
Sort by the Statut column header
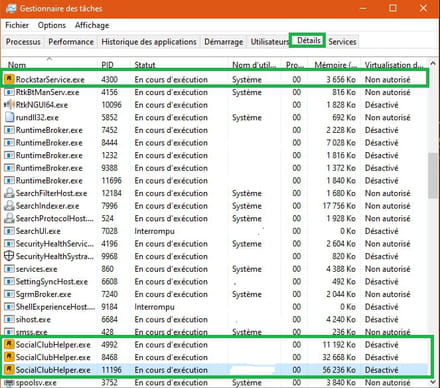point(145,65)
